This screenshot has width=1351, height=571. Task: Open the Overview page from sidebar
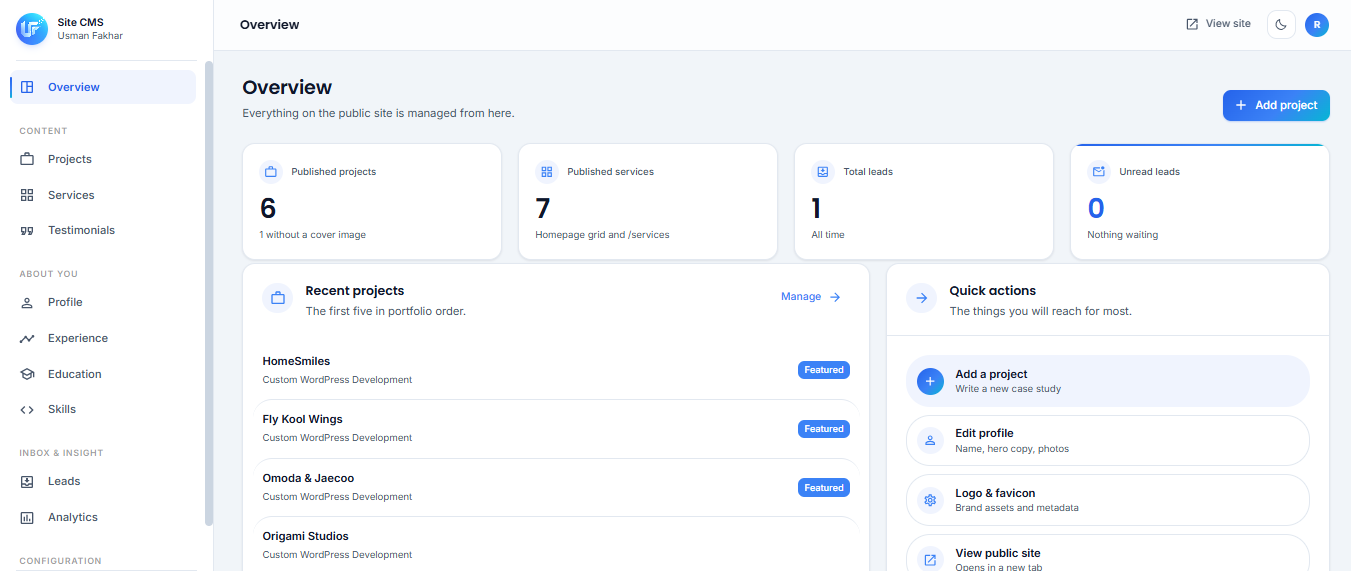pos(103,87)
